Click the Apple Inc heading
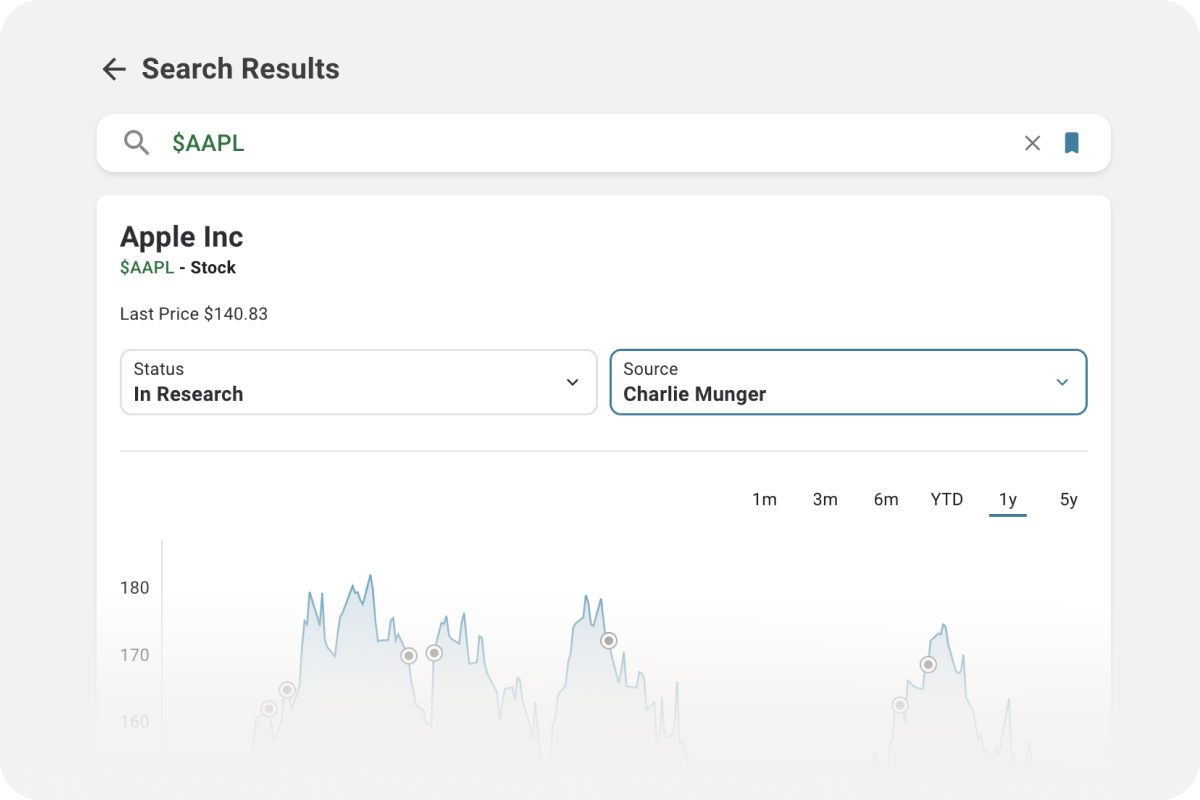The image size is (1200, 800). (x=182, y=237)
